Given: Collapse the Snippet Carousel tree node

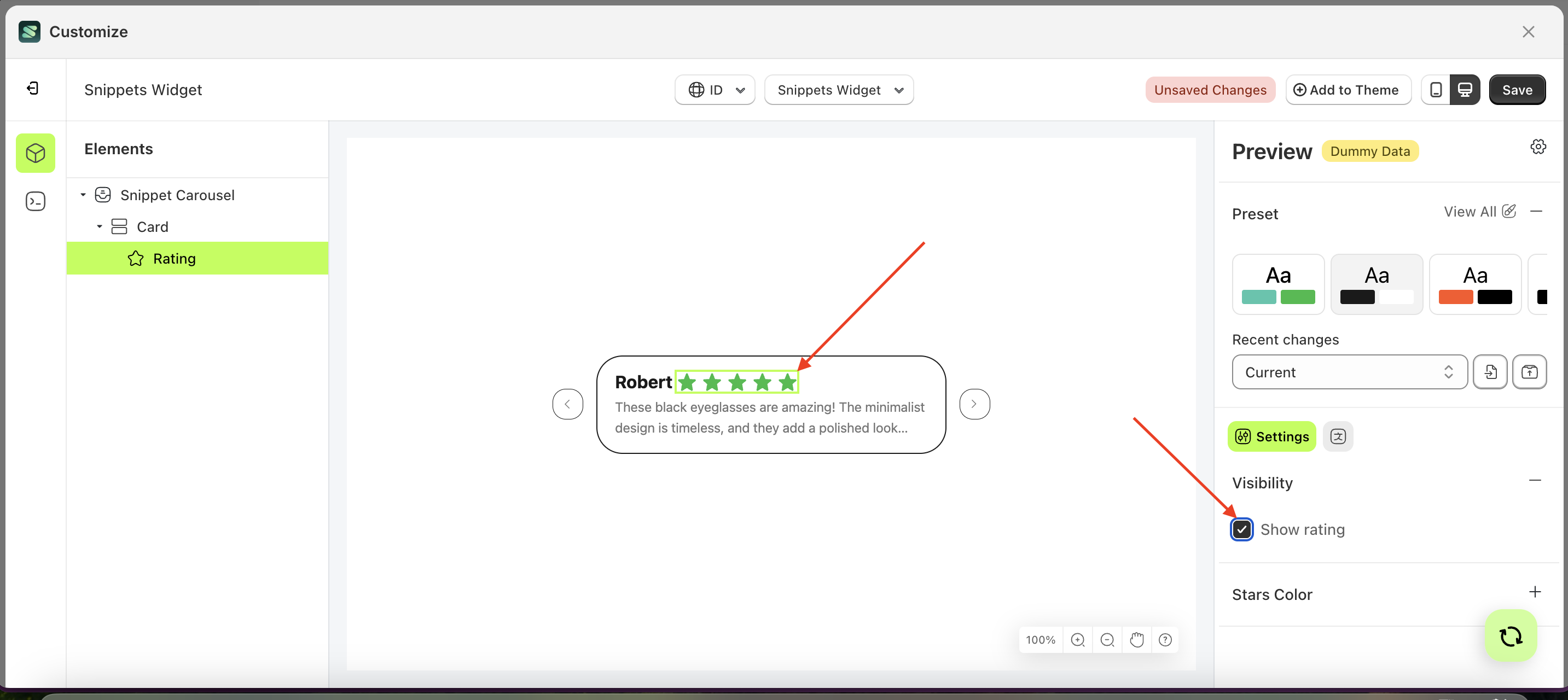Looking at the screenshot, I should (83, 195).
